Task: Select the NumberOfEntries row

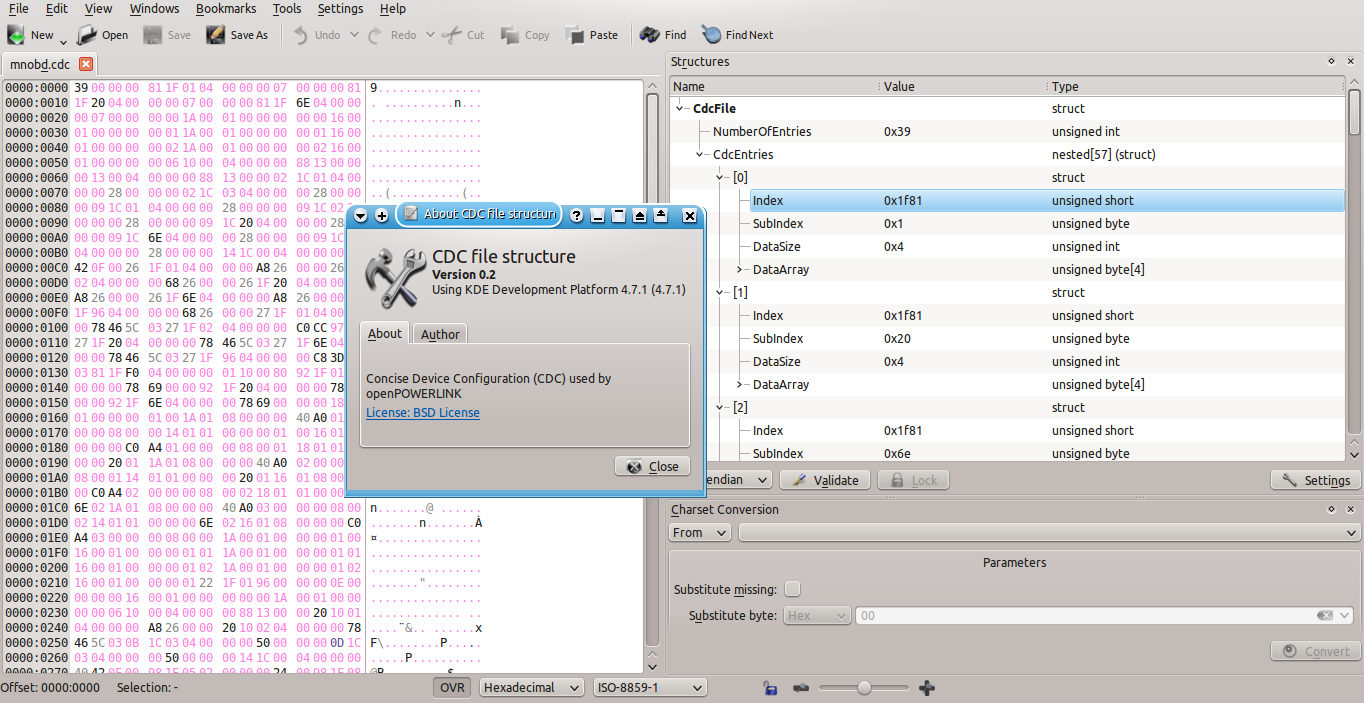Action: click(1008, 132)
